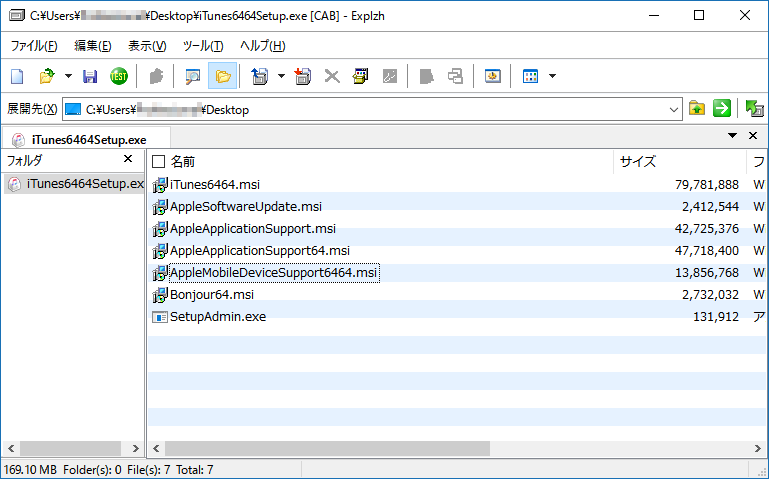Image resolution: width=769 pixels, height=479 pixels.
Task: Click the yellow folder up-arrow icon
Action: click(x=697, y=108)
